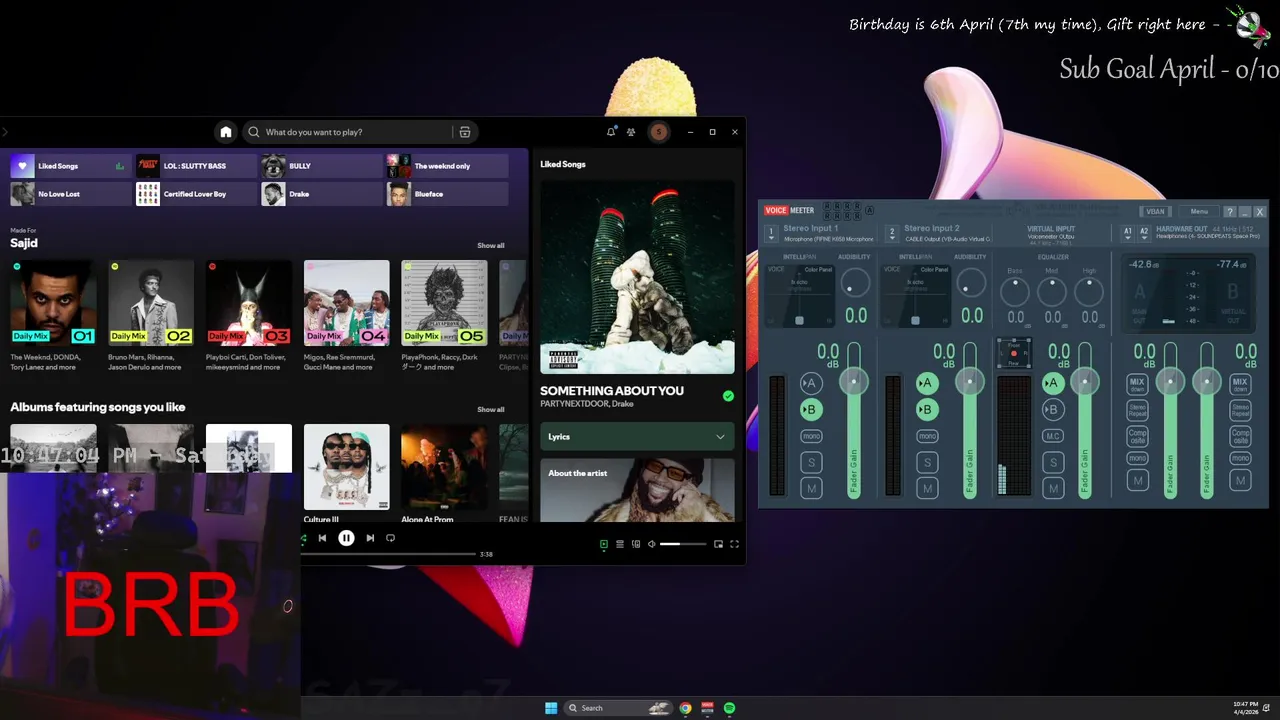Toggle Spotify repeat mode
The height and width of the screenshot is (720, 1280).
pyautogui.click(x=390, y=538)
